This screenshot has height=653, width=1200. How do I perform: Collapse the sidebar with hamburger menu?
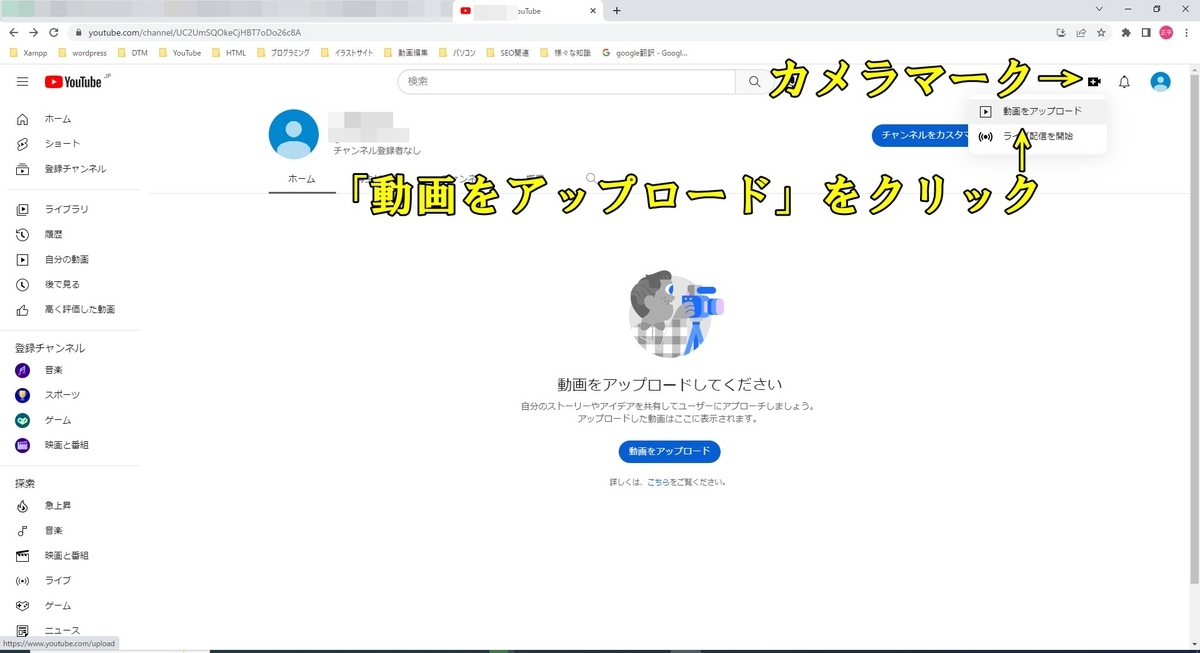21,82
